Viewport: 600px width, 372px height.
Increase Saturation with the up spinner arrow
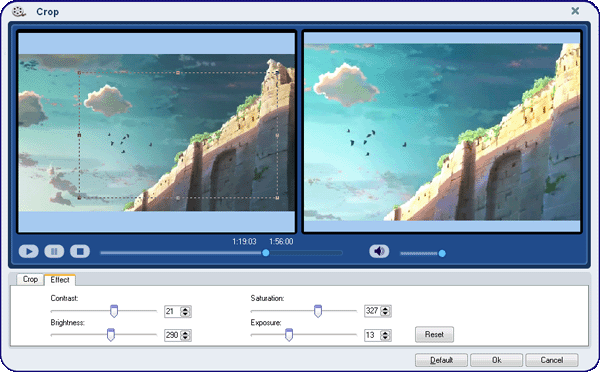386,308
